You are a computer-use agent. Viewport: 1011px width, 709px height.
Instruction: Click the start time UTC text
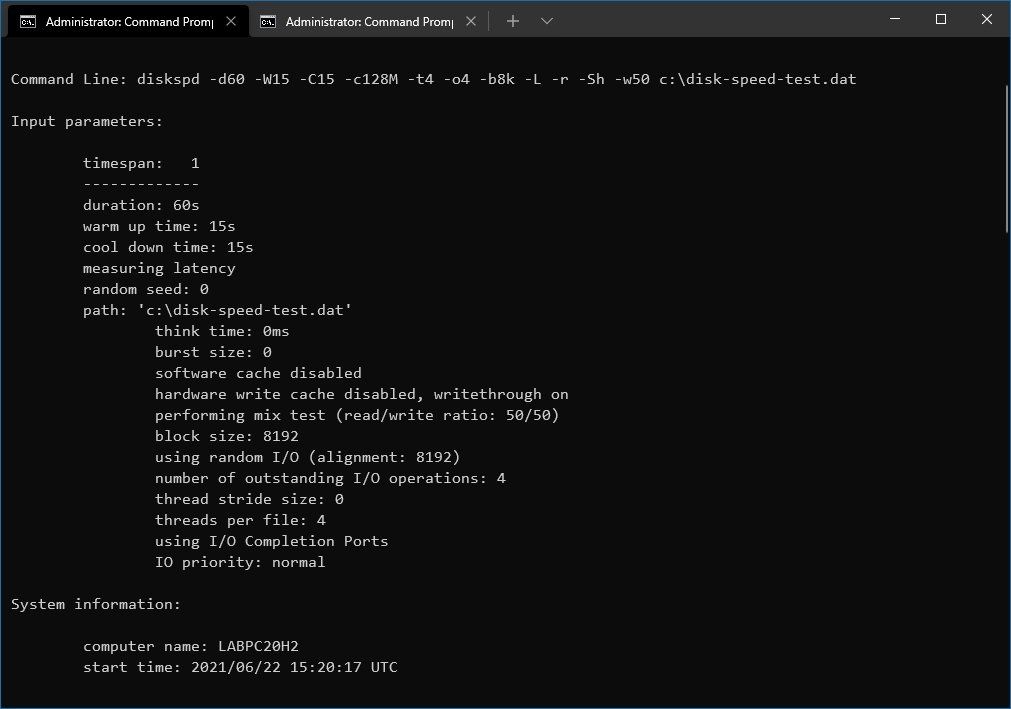240,667
